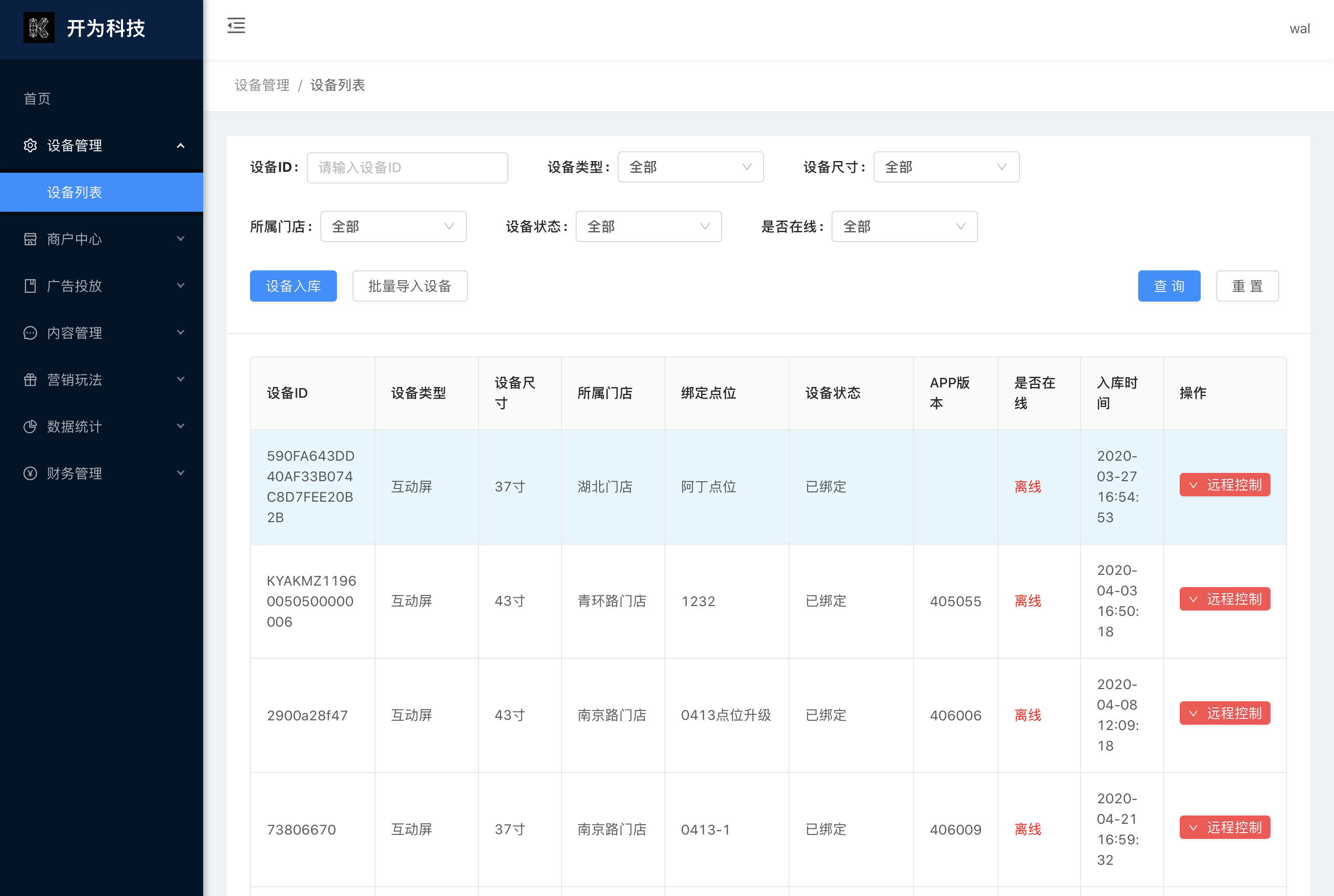Click the 批量导入设备 button
1334x896 pixels.
[409, 285]
